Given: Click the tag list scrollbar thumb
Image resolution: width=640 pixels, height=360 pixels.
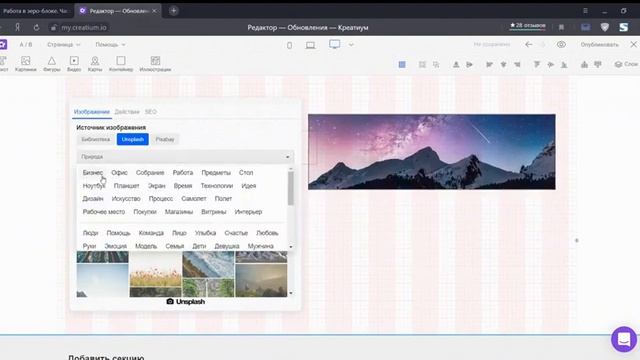Looking at the screenshot, I should pos(291,188).
